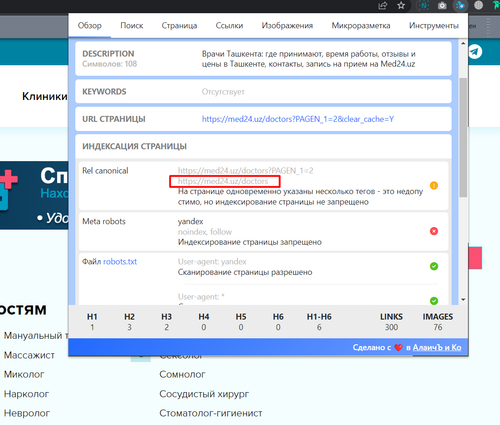Click 'Сканирование страницы разрешено' text

pyautogui.click(x=245, y=272)
